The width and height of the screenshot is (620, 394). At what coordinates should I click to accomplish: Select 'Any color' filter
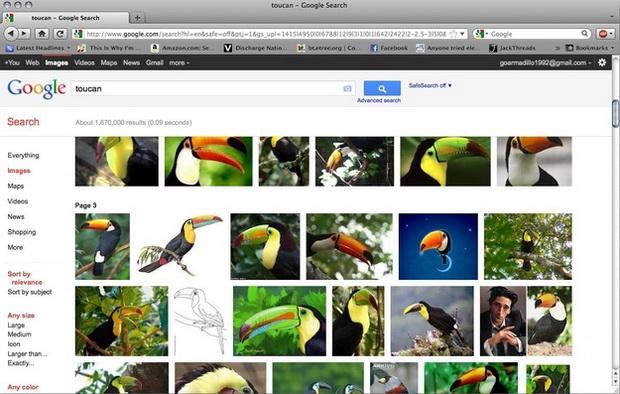coord(23,387)
